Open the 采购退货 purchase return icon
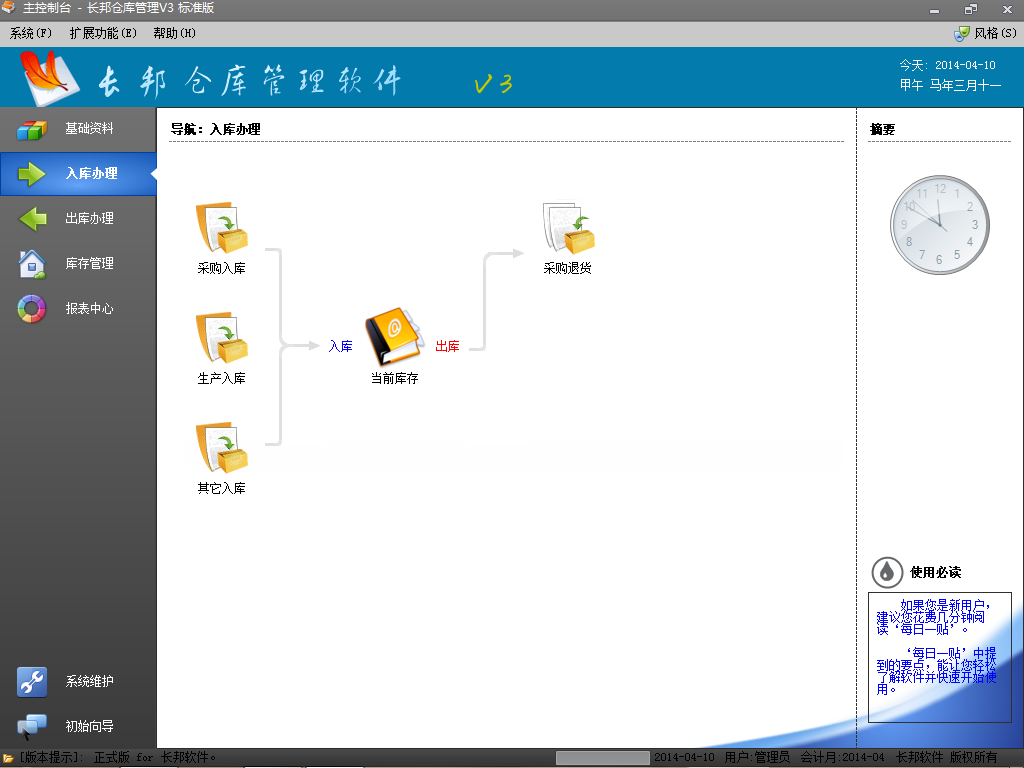 click(x=568, y=228)
